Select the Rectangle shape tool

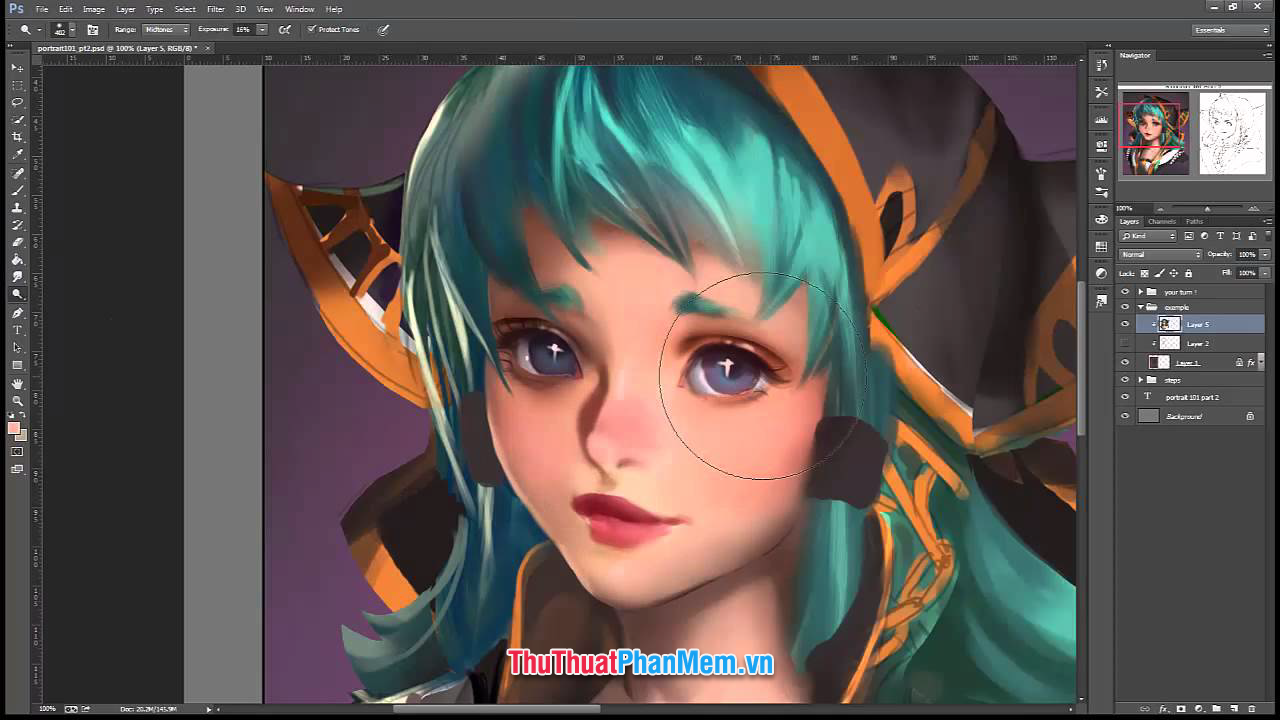[18, 365]
